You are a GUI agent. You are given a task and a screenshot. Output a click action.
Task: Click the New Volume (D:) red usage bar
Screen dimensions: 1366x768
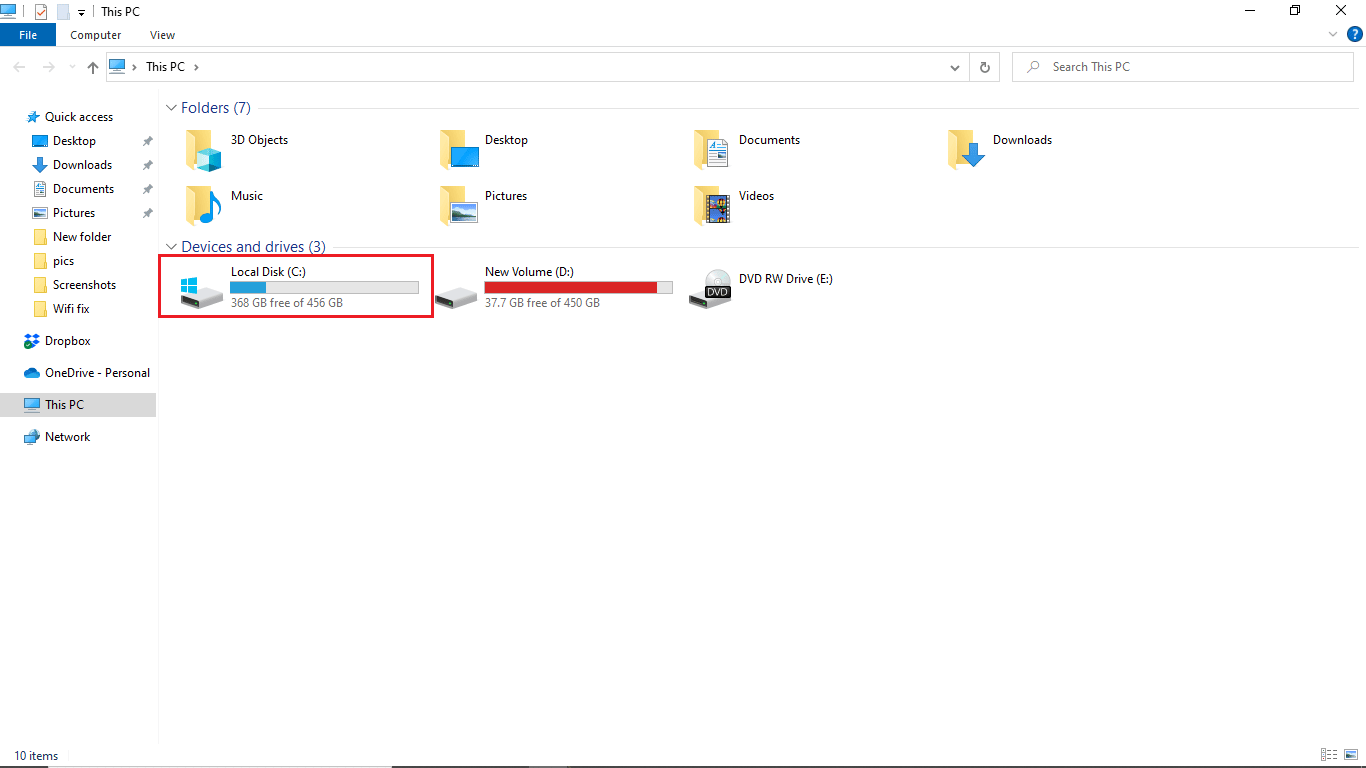click(578, 288)
